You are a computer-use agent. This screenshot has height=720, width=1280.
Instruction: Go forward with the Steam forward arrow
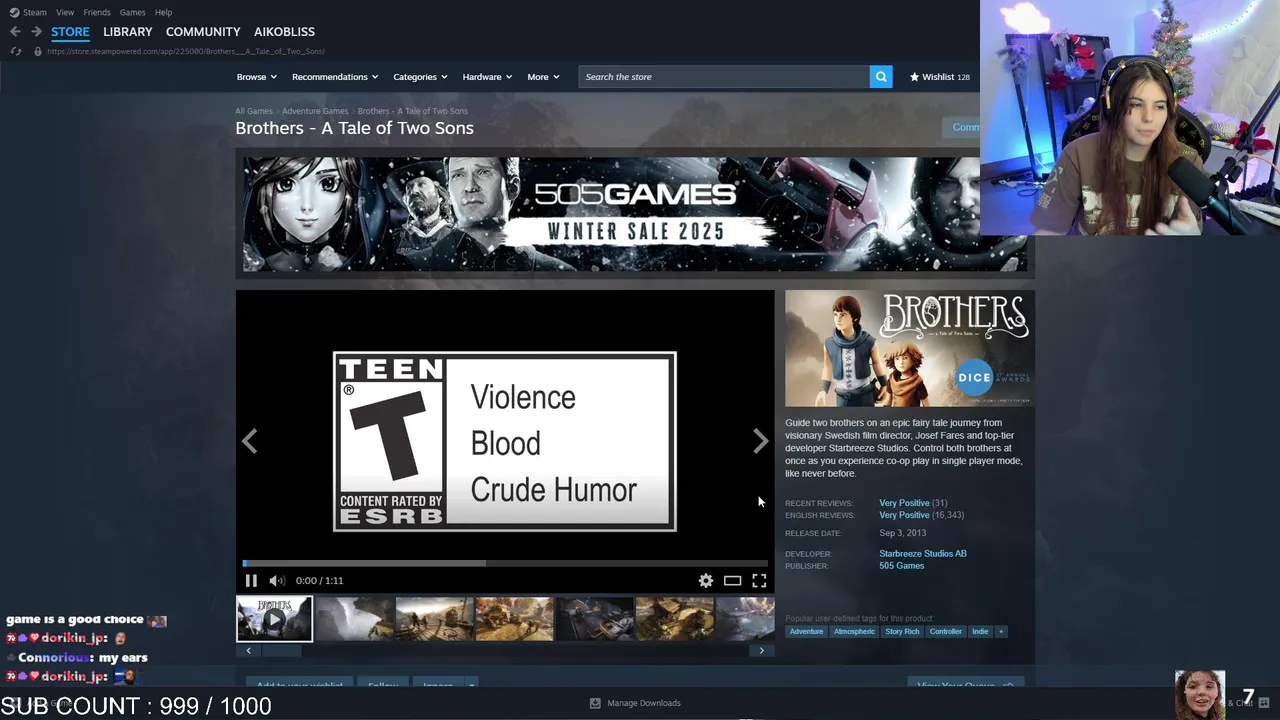[36, 32]
